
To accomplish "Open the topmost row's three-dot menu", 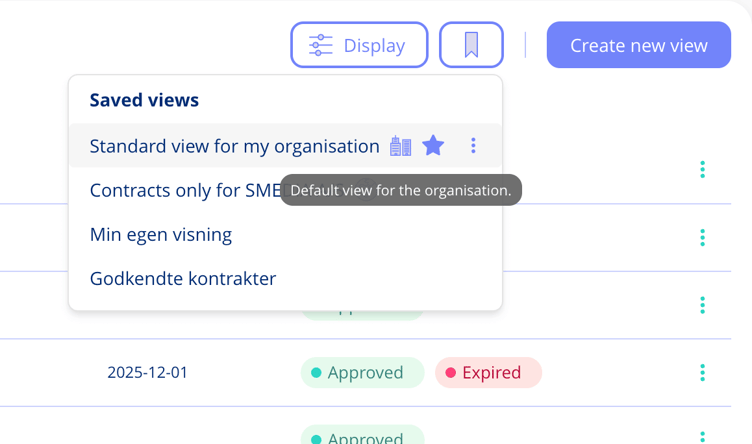I will [702, 170].
